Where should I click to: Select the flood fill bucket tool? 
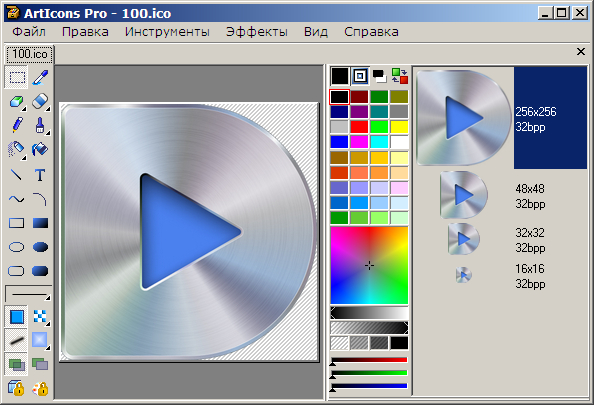click(x=40, y=150)
